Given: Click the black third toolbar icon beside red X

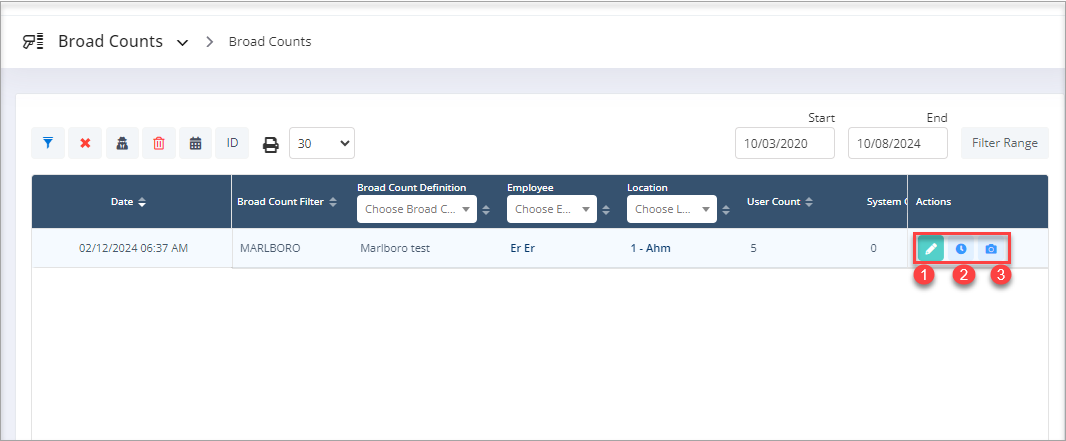Looking at the screenshot, I should point(122,143).
